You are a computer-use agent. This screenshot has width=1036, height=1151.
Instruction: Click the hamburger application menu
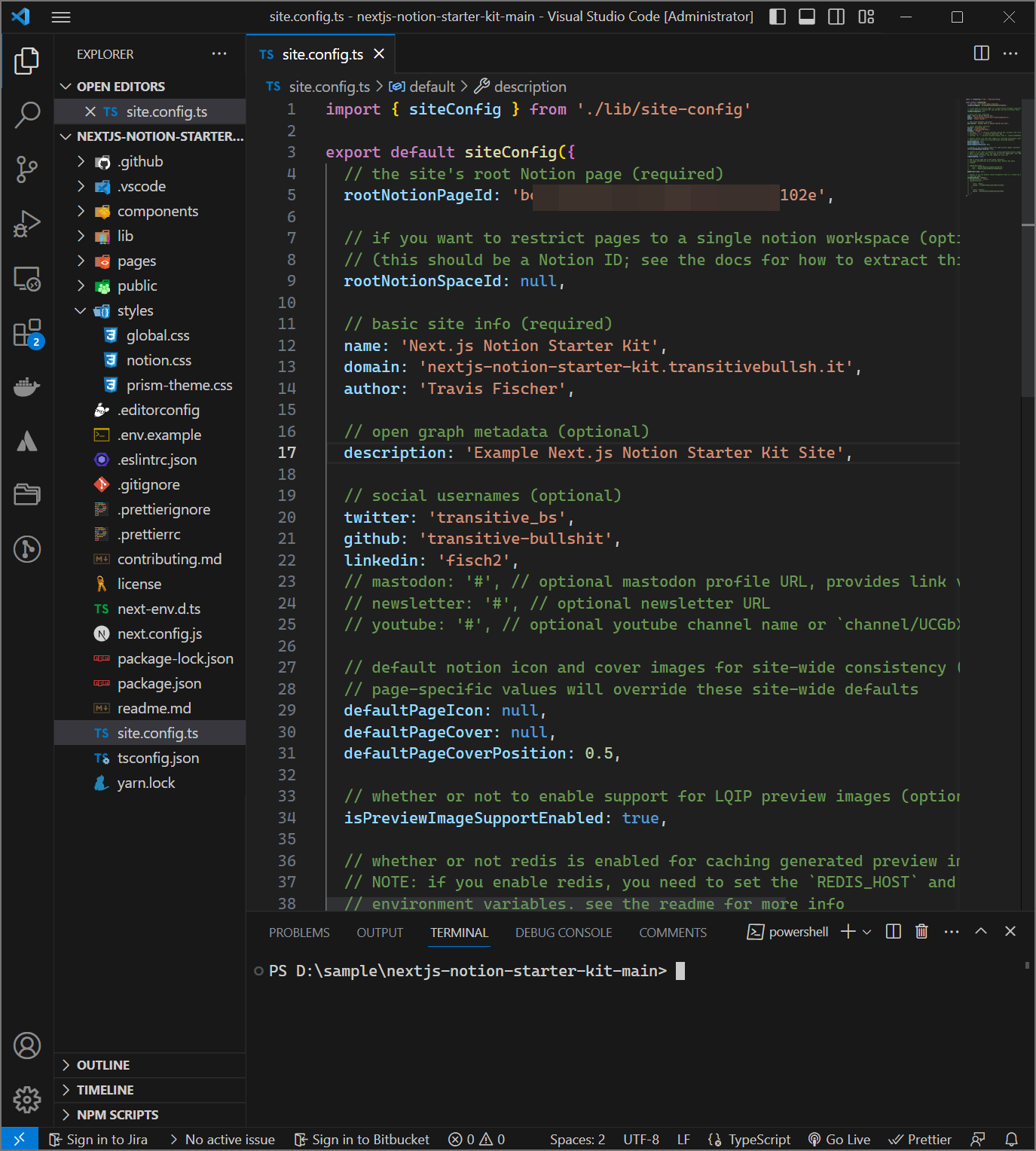click(61, 17)
